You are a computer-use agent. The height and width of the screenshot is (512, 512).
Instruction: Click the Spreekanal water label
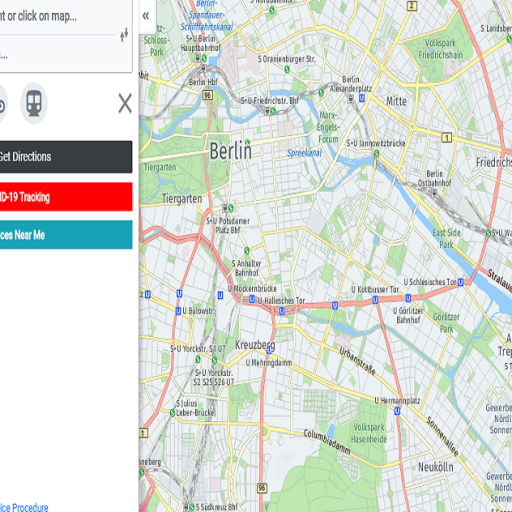304,153
